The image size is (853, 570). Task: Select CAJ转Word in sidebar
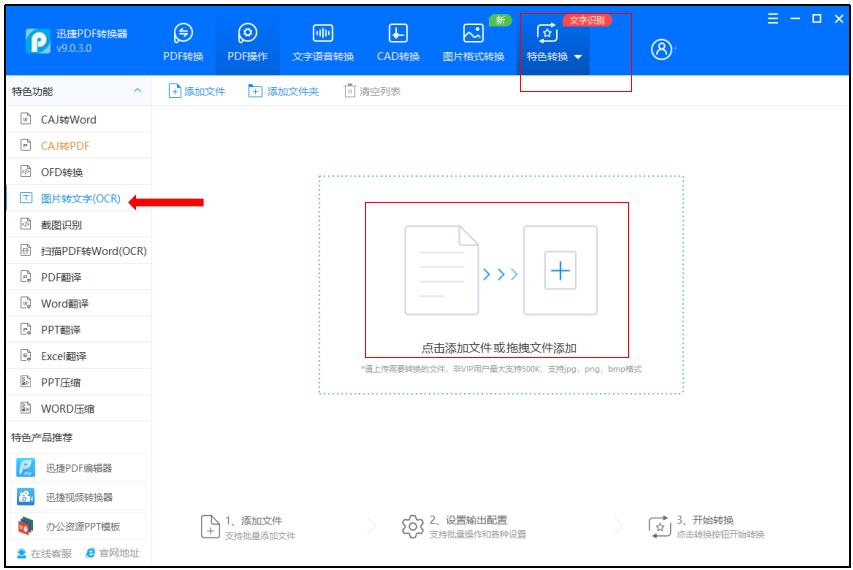point(79,119)
